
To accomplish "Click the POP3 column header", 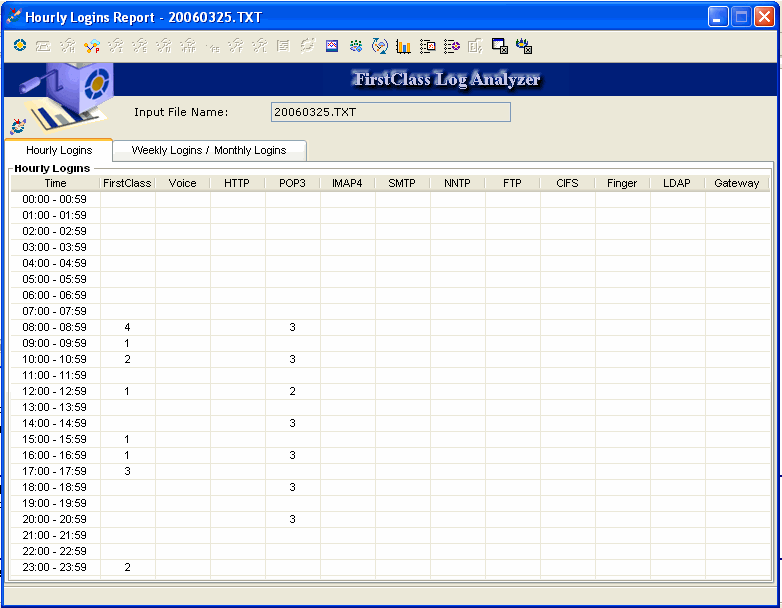I will 292,183.
